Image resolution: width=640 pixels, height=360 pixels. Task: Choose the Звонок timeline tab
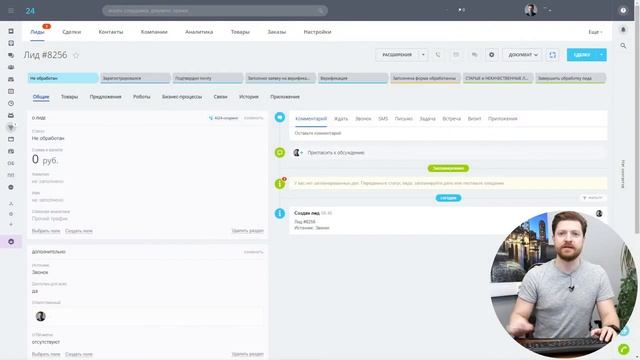363,119
